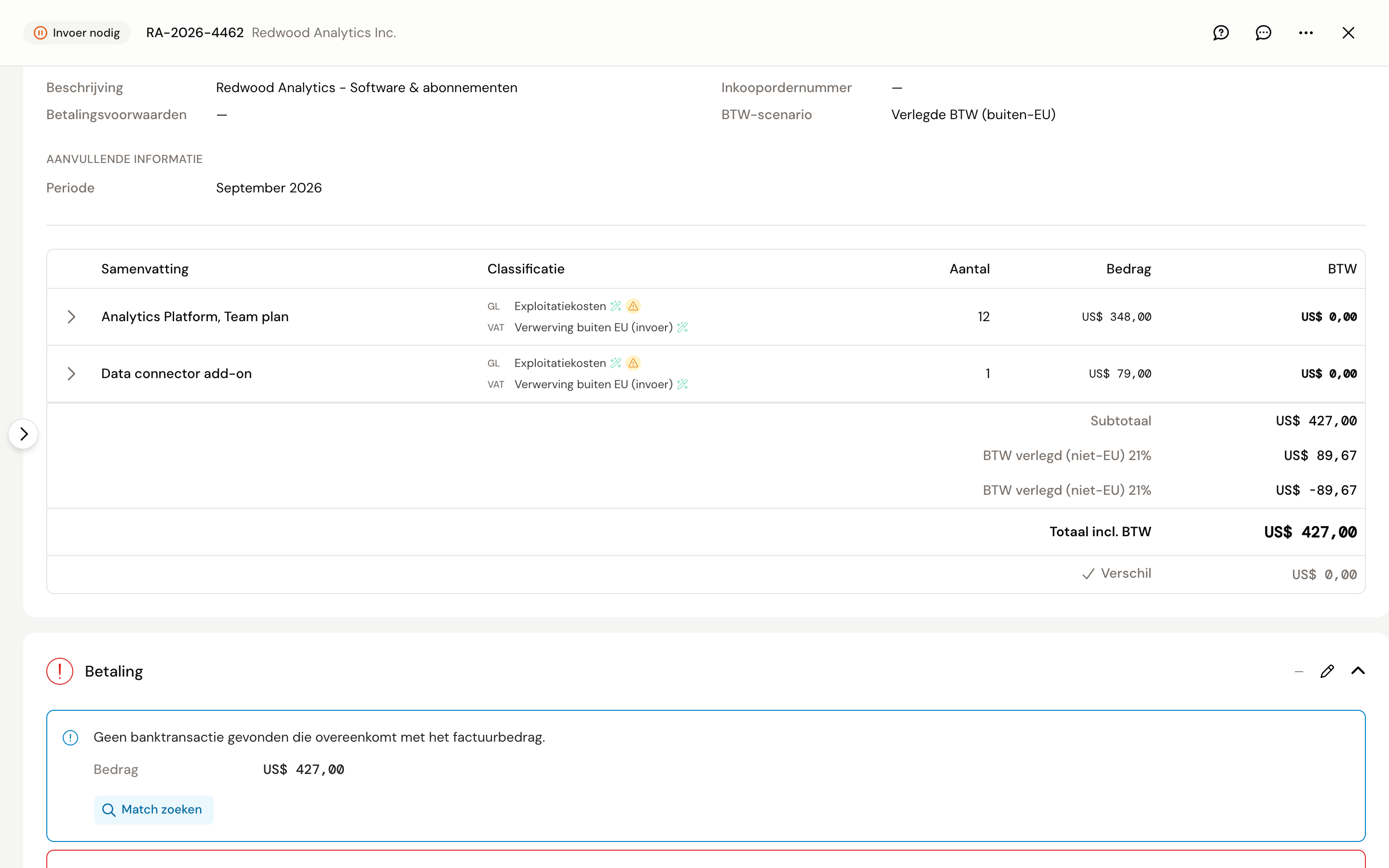This screenshot has height=868, width=1389.
Task: Click GL warning icon on Analytics Platform row
Action: coord(633,306)
